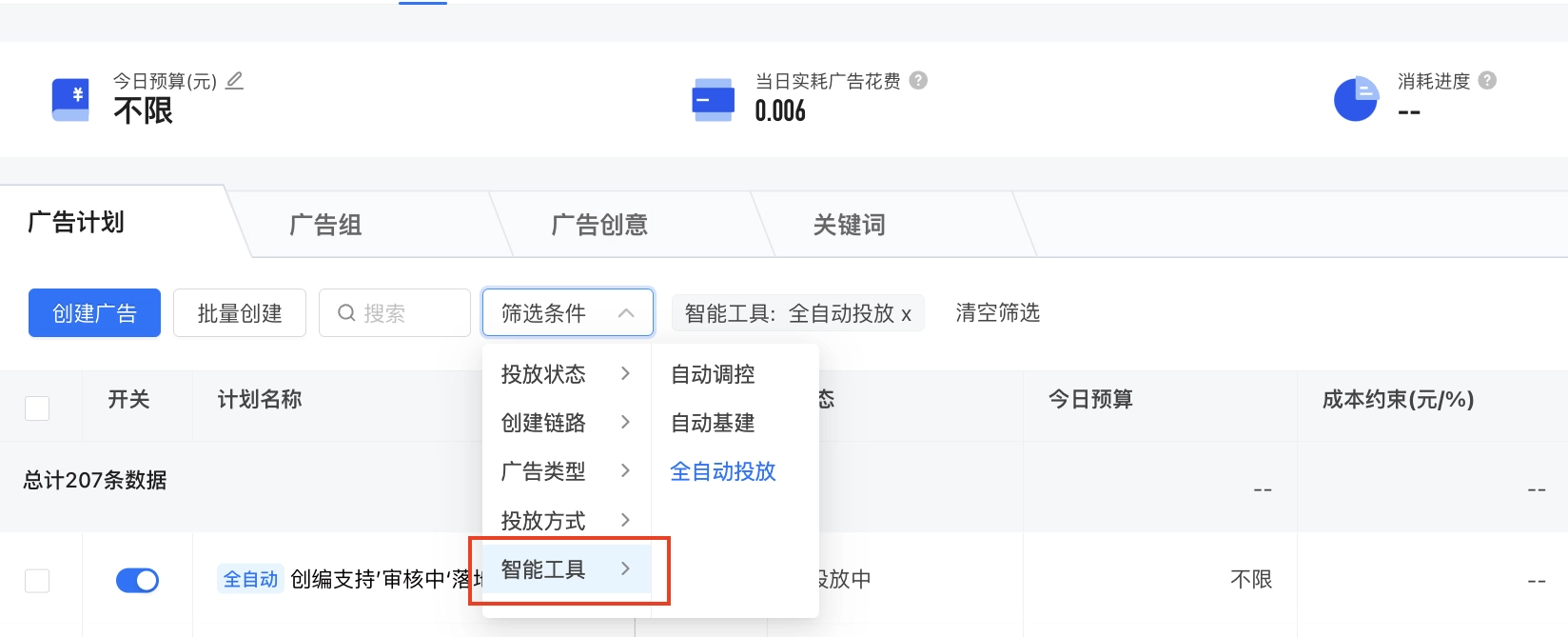Check the select-all checkbox in the table header
This screenshot has height=637, width=1568.
[36, 407]
